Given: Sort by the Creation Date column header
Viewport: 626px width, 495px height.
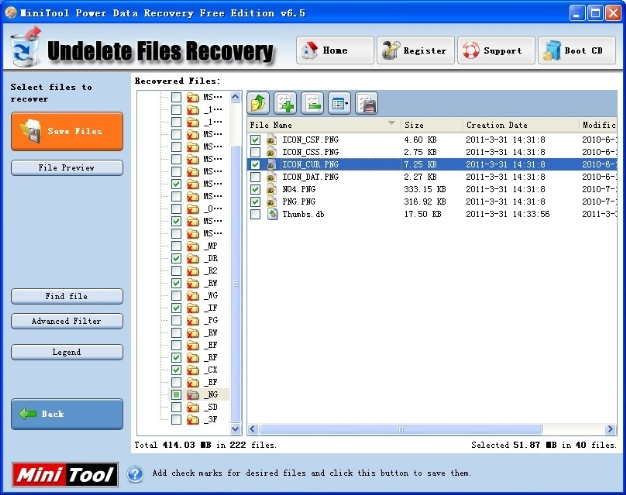Looking at the screenshot, I should (x=521, y=125).
